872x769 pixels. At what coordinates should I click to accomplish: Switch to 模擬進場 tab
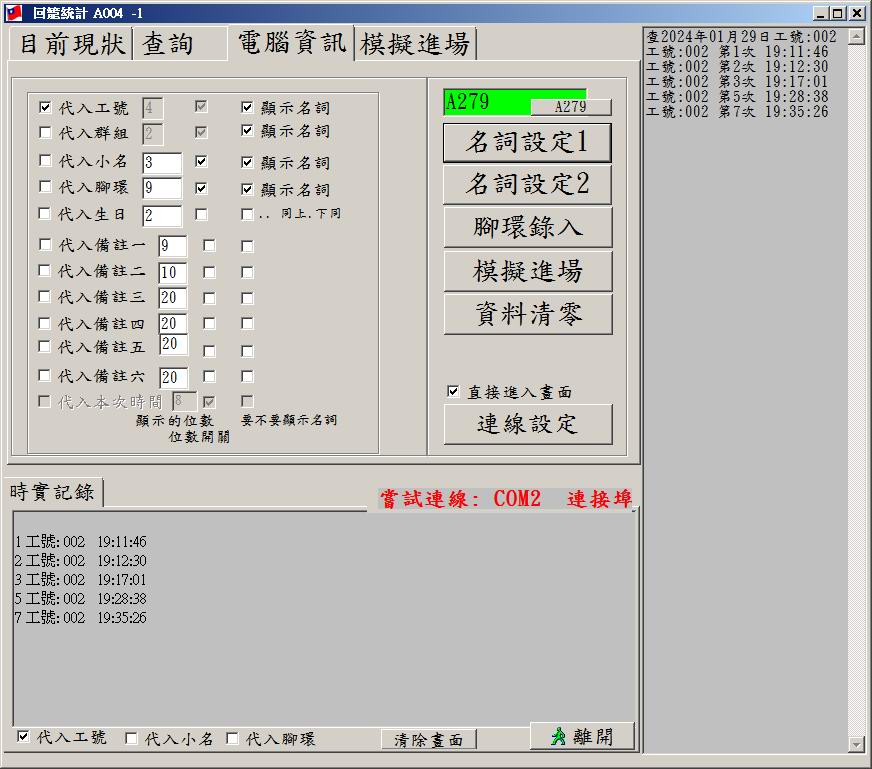[x=414, y=44]
